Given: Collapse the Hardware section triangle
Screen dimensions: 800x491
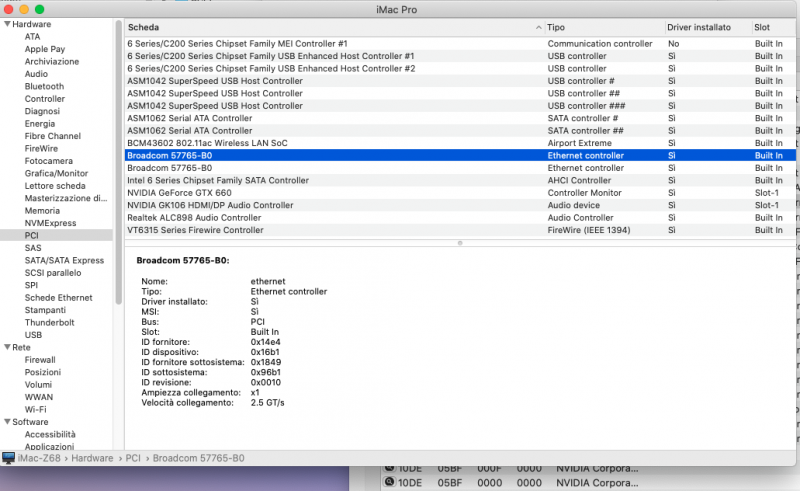Looking at the screenshot, I should tap(7, 24).
